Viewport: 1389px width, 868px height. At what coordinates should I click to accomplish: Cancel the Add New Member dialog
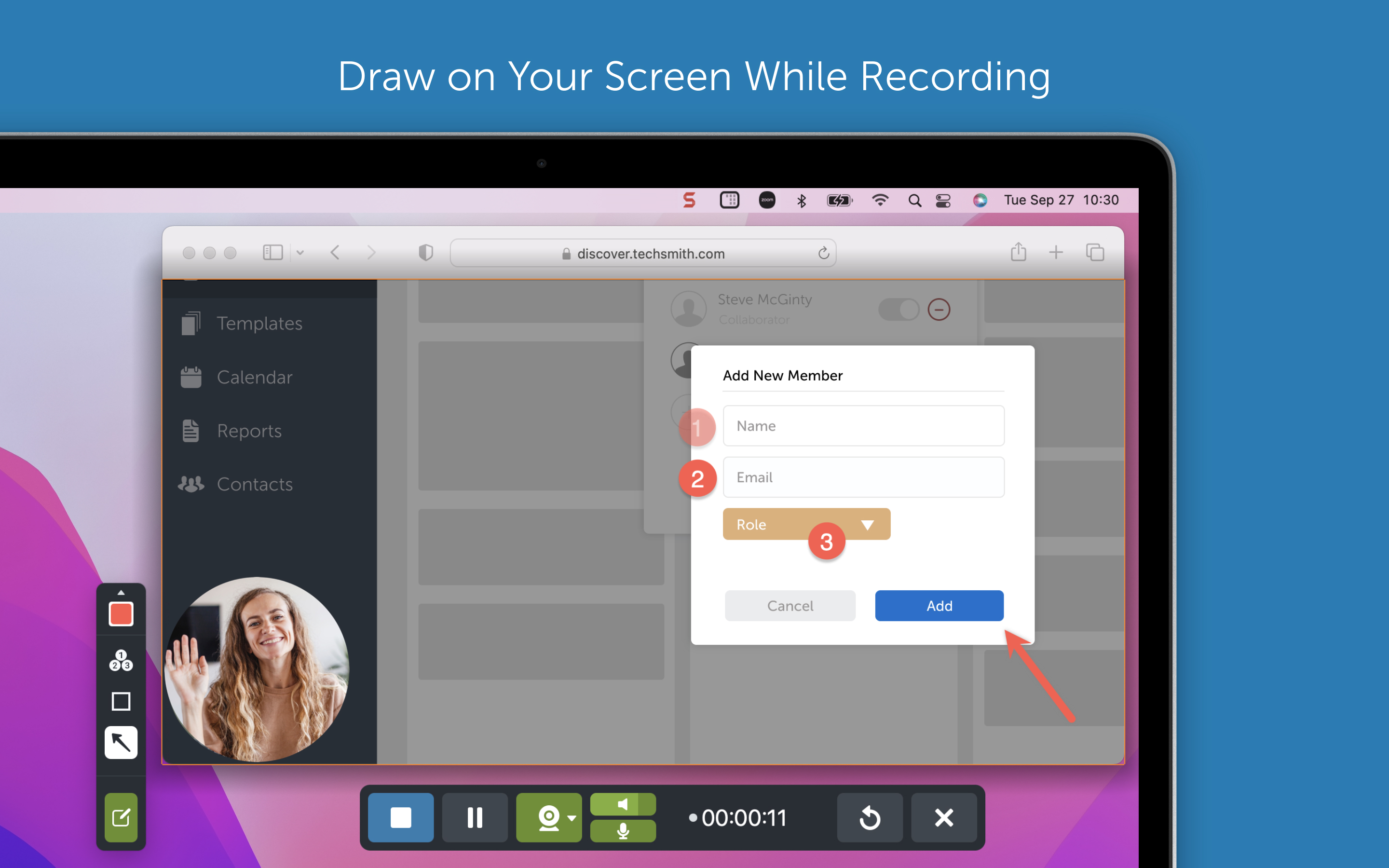pos(790,605)
